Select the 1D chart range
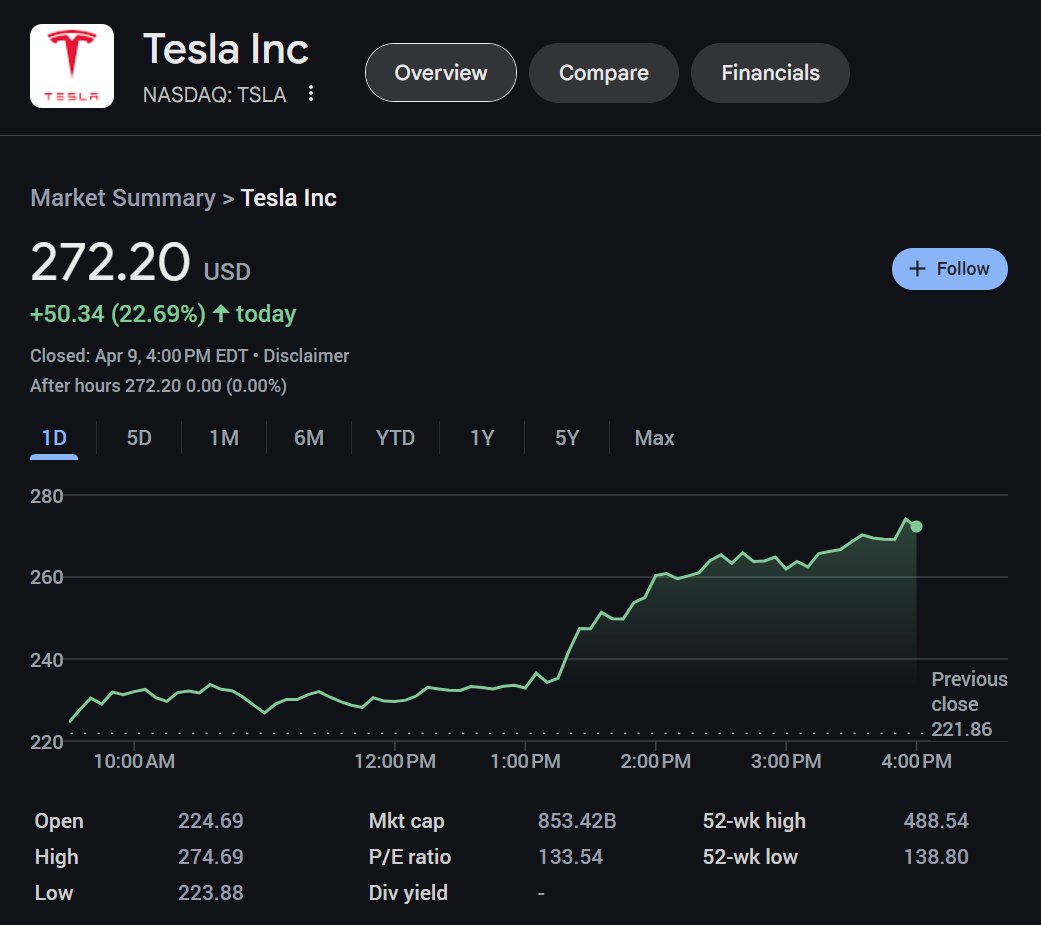 point(54,438)
